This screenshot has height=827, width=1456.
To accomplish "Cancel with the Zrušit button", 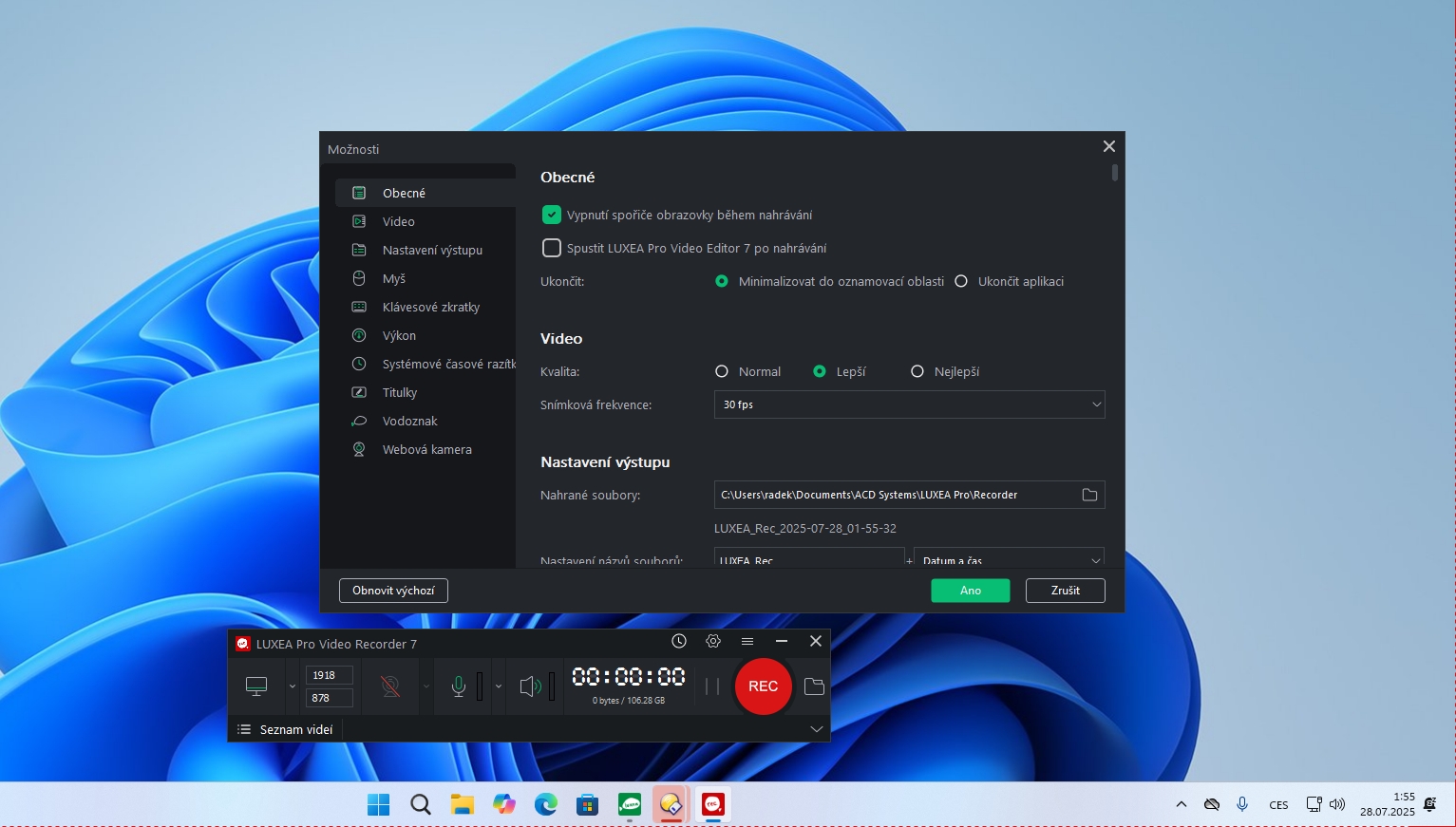I will (x=1066, y=591).
